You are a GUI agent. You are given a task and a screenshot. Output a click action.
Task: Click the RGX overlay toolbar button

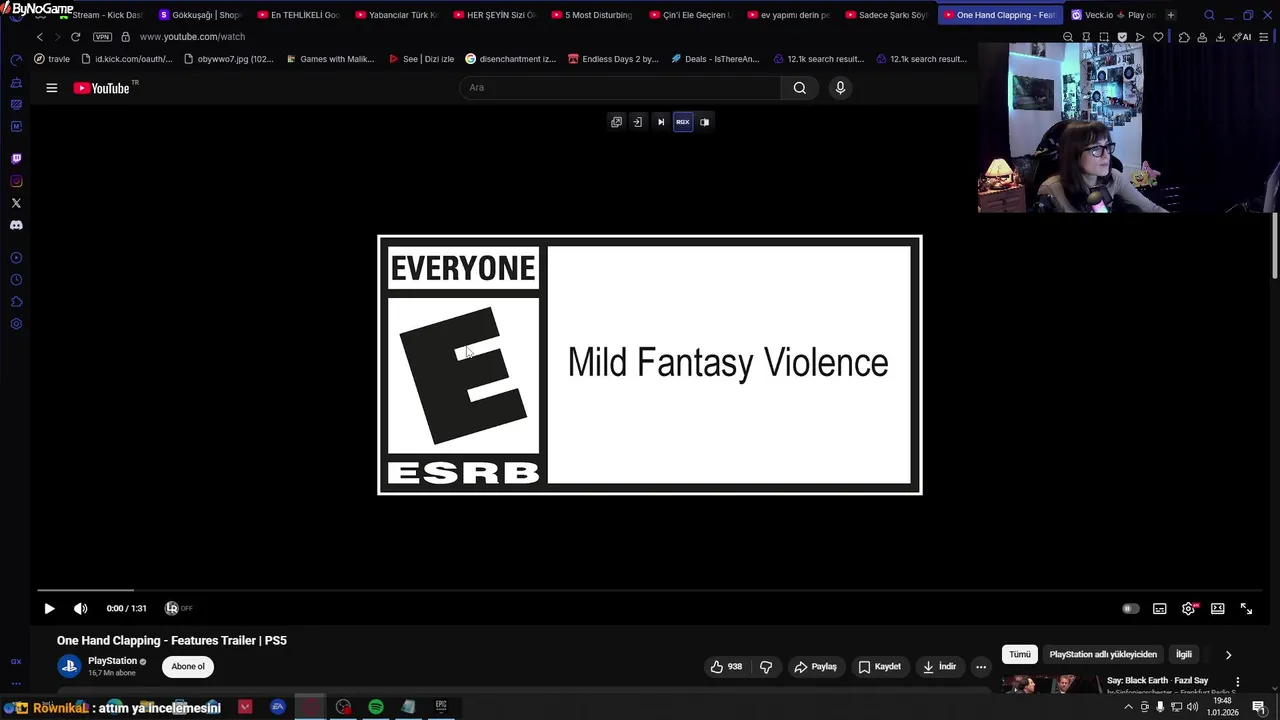click(x=683, y=122)
